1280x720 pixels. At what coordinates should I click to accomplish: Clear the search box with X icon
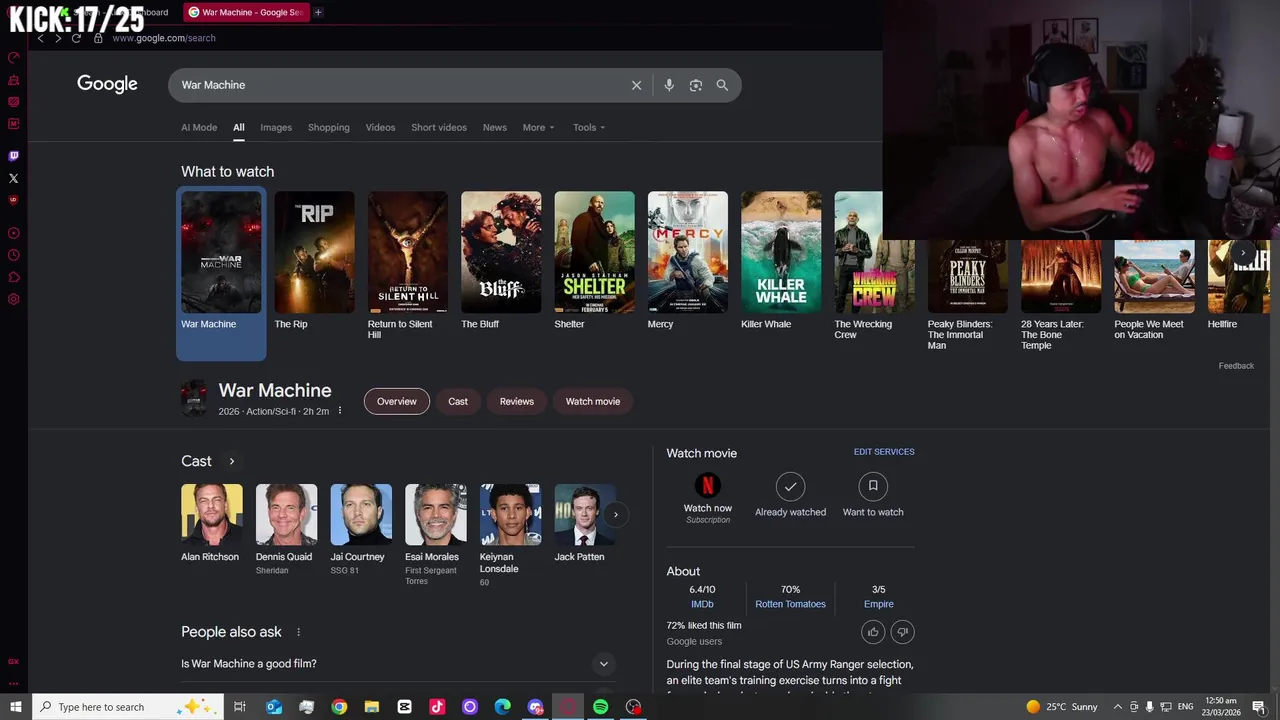click(636, 85)
